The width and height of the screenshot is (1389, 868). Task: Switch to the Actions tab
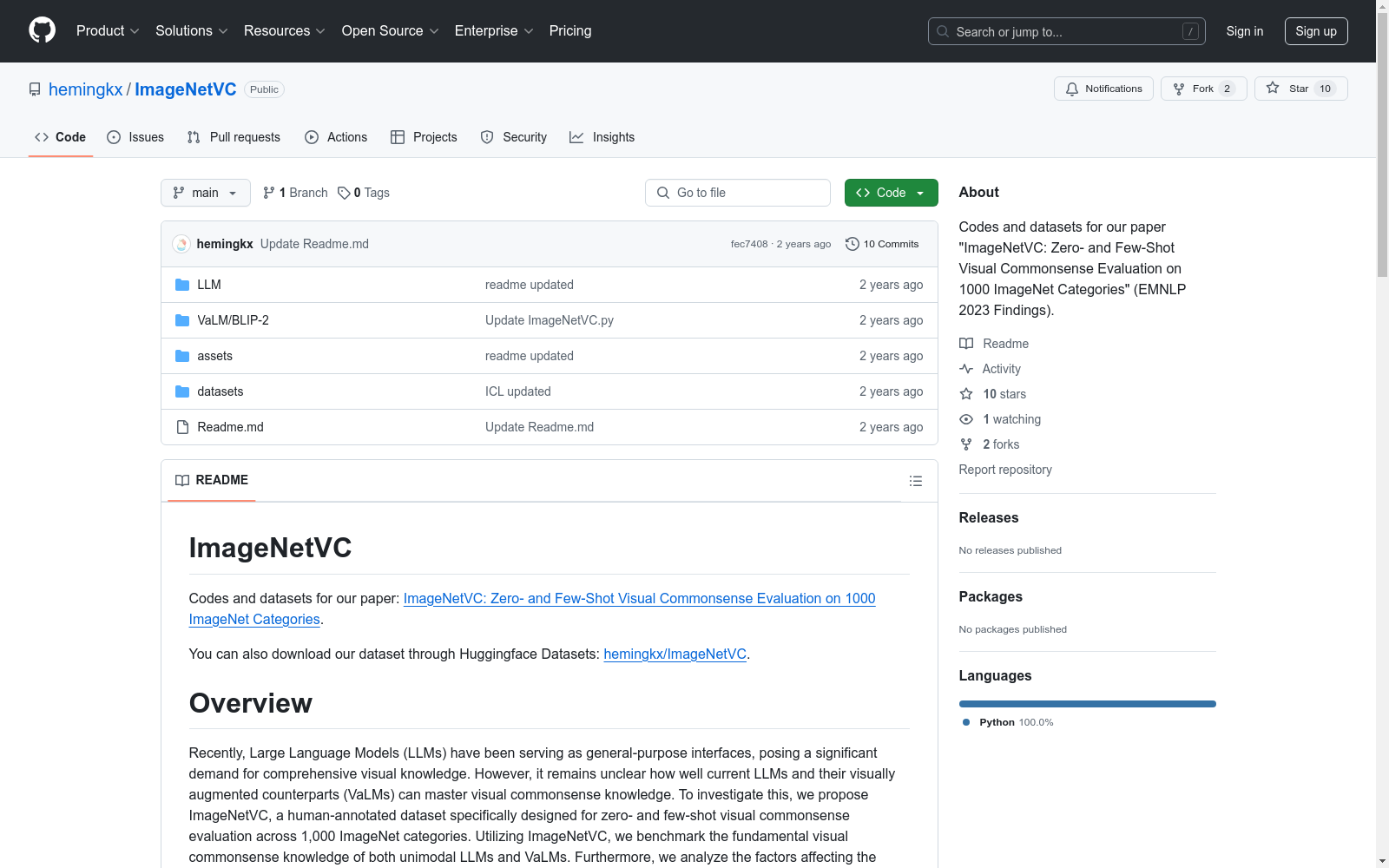coord(336,137)
